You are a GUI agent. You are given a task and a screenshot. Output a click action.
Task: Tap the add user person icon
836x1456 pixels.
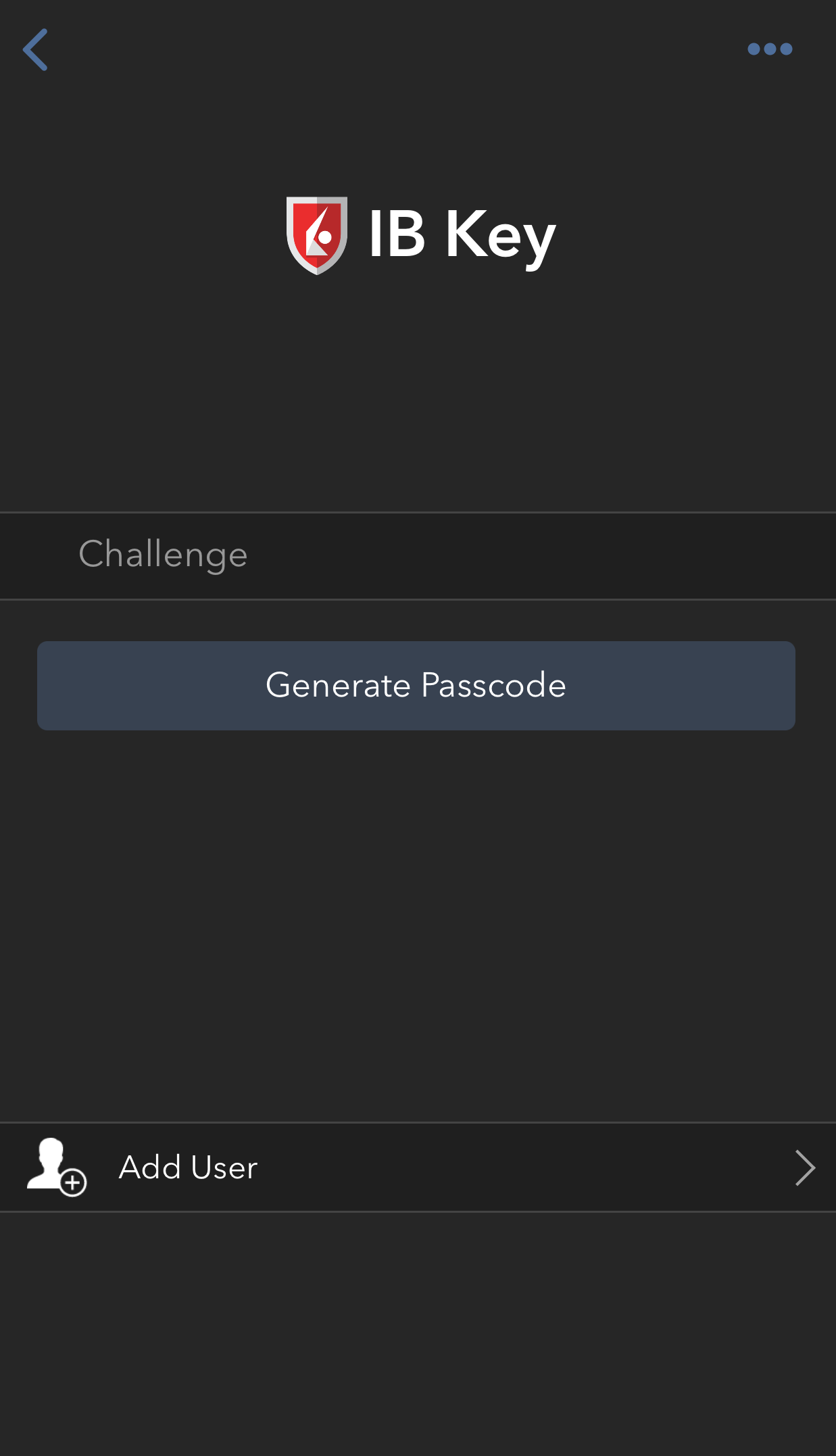57,1167
